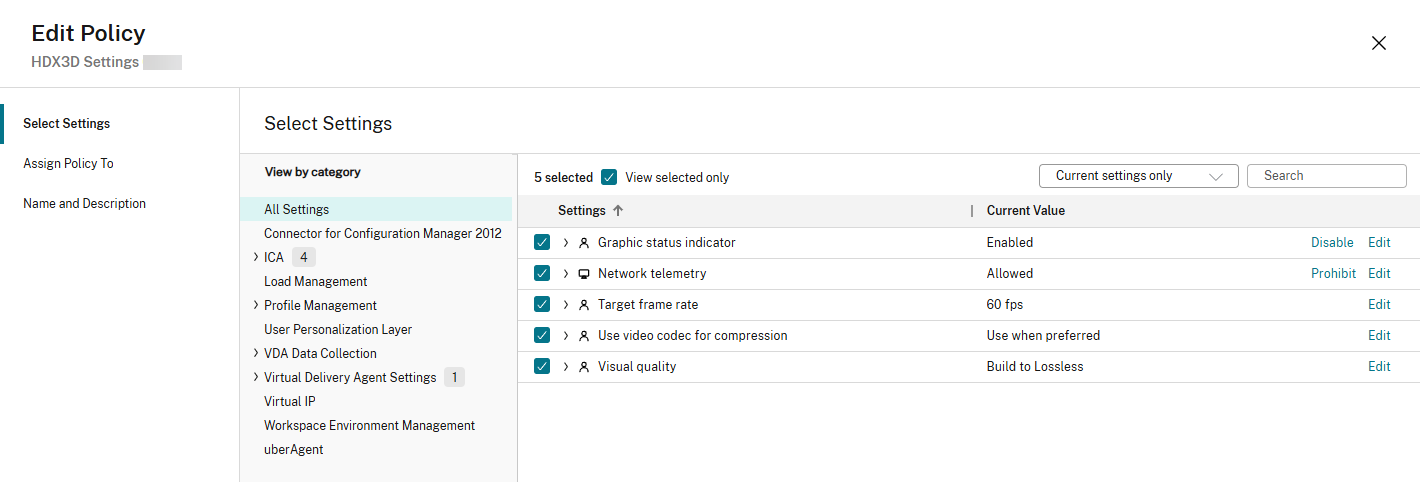Deselect the Visual quality setting checkbox
This screenshot has width=1420, height=482.
pyautogui.click(x=542, y=367)
